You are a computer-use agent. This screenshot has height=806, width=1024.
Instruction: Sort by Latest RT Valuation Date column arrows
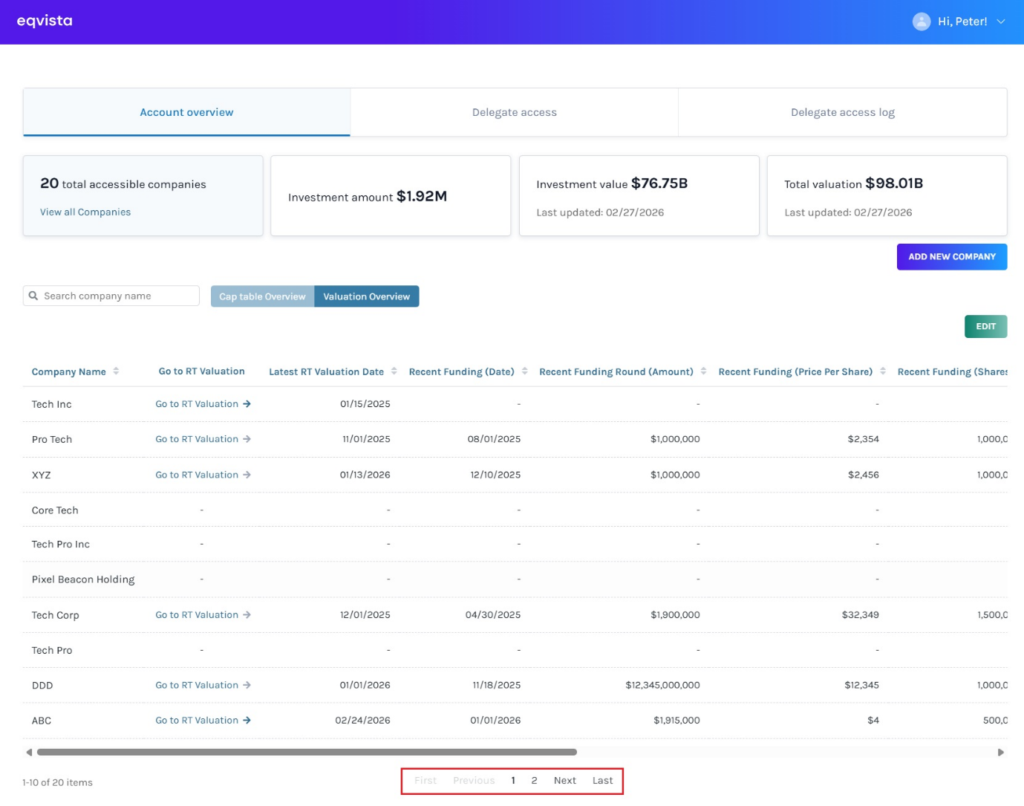[394, 371]
